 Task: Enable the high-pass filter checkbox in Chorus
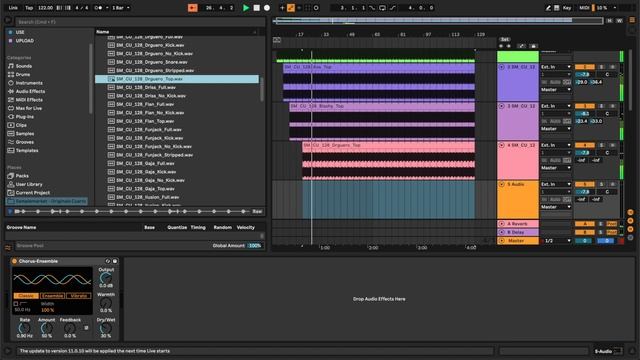click(x=16, y=304)
